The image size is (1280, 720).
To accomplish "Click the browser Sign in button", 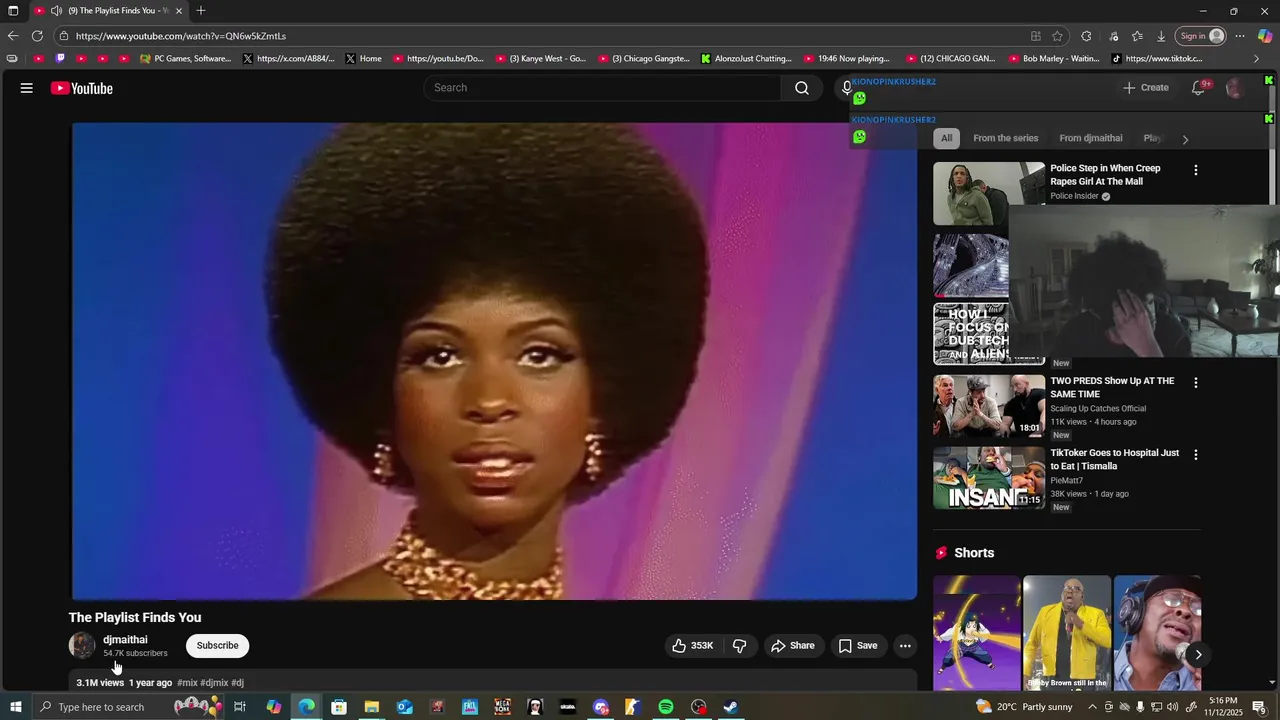I will point(1201,36).
